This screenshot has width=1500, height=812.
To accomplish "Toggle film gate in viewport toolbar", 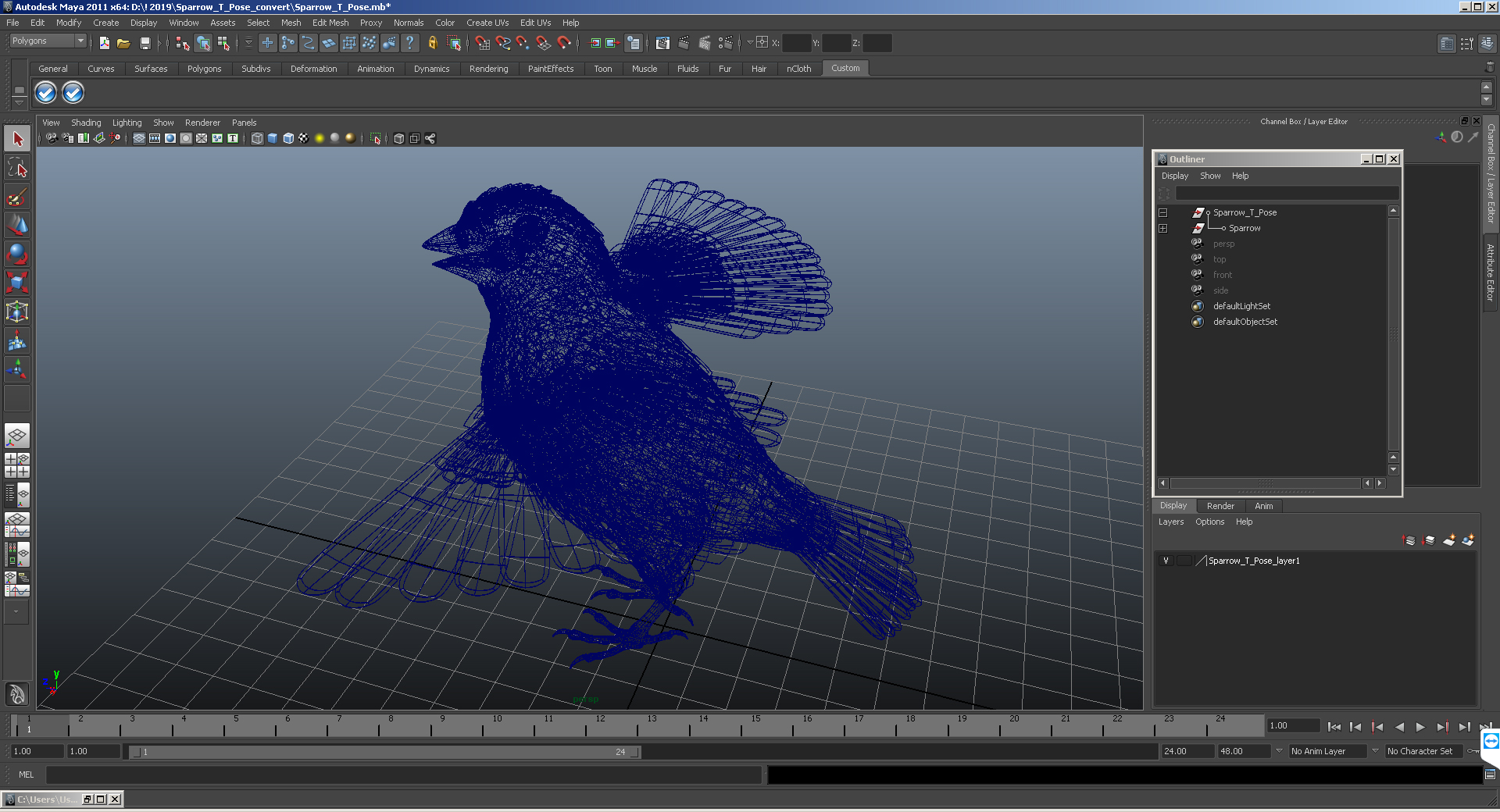I will click(155, 138).
